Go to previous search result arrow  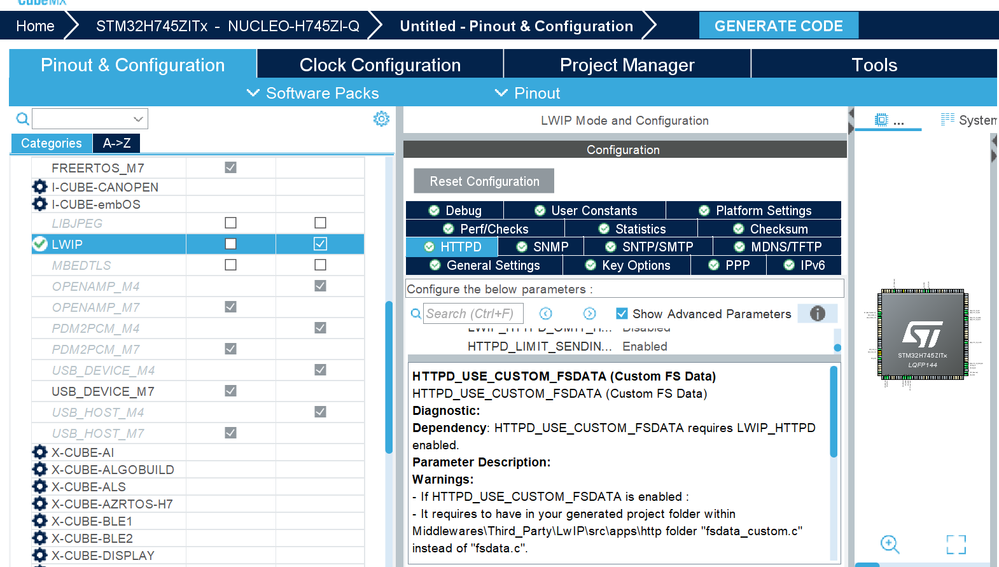tap(546, 313)
